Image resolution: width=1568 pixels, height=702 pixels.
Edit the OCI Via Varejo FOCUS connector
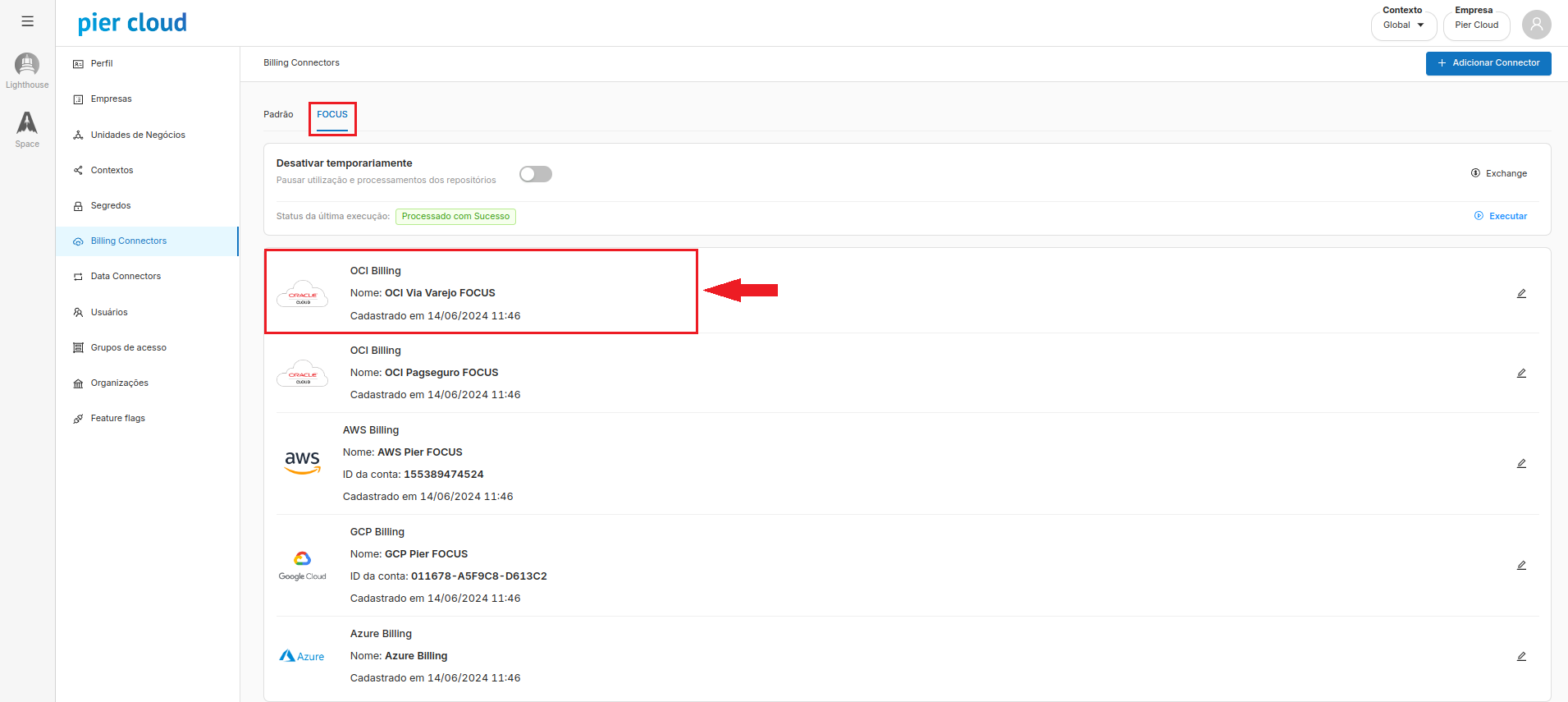pyautogui.click(x=1521, y=294)
